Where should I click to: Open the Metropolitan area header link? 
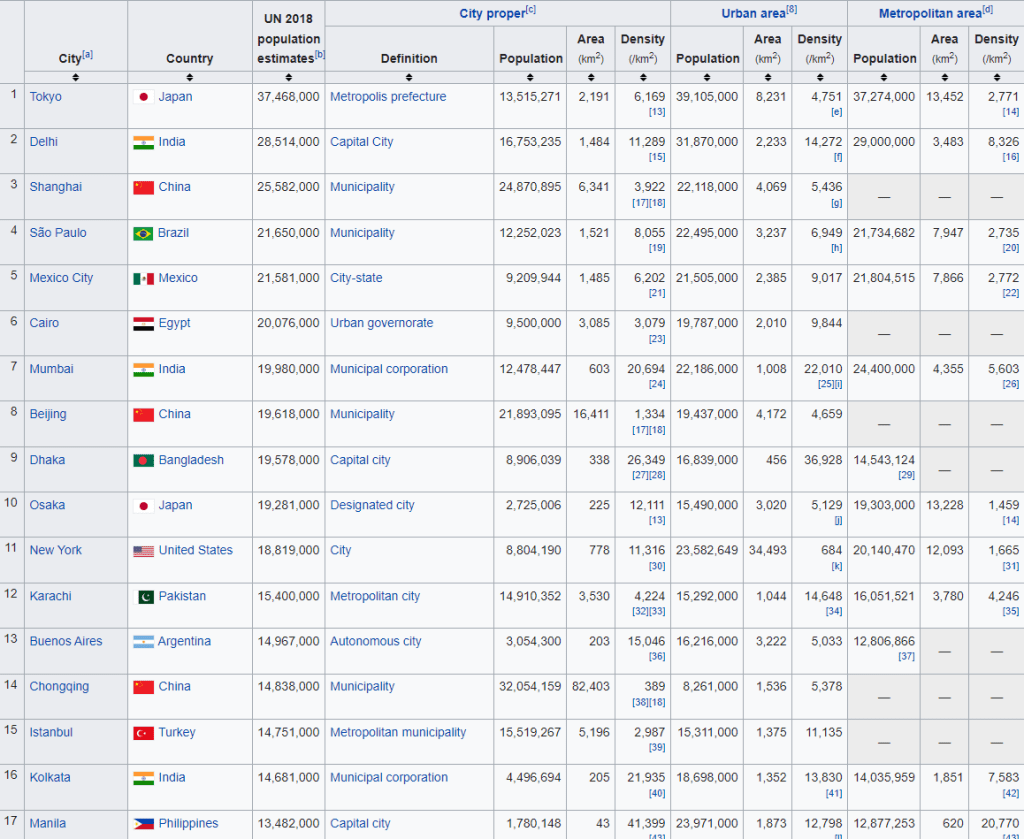coord(930,14)
